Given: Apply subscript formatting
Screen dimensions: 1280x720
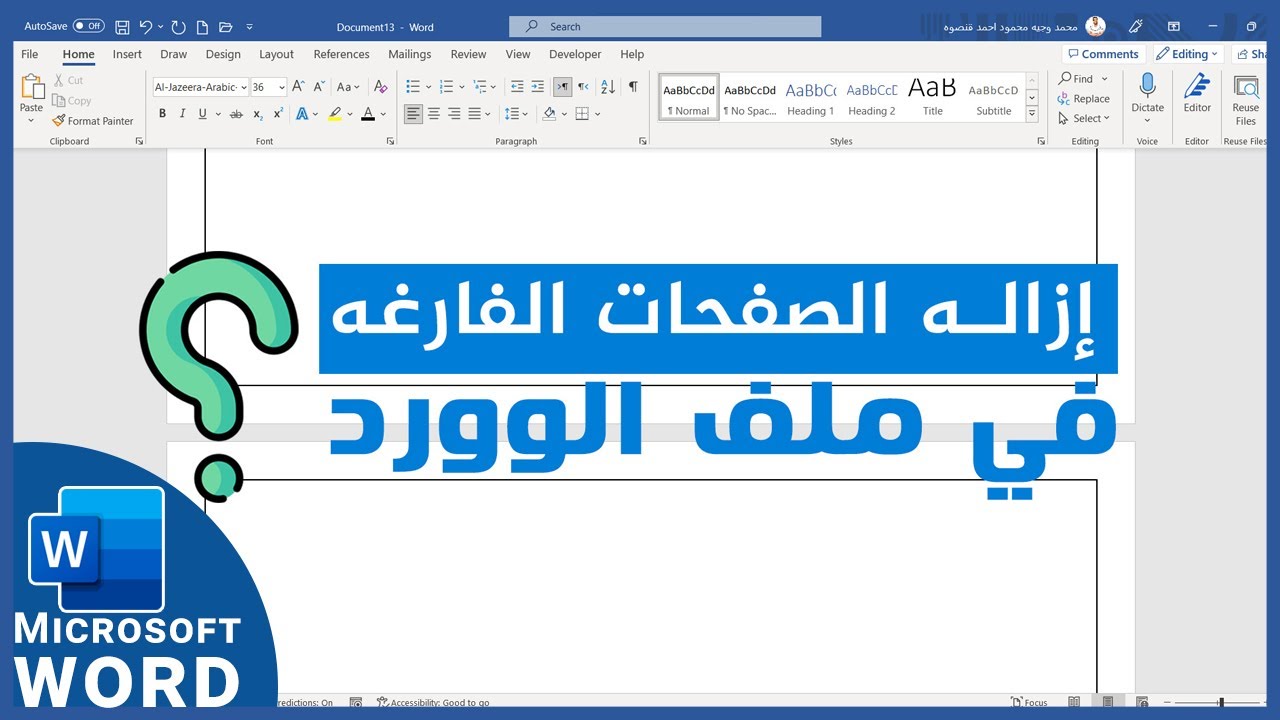Looking at the screenshot, I should click(x=258, y=114).
